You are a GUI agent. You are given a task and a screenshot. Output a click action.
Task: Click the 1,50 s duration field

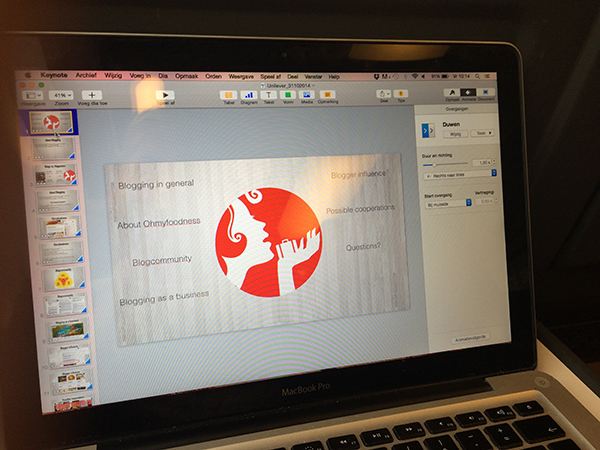pyautogui.click(x=482, y=163)
